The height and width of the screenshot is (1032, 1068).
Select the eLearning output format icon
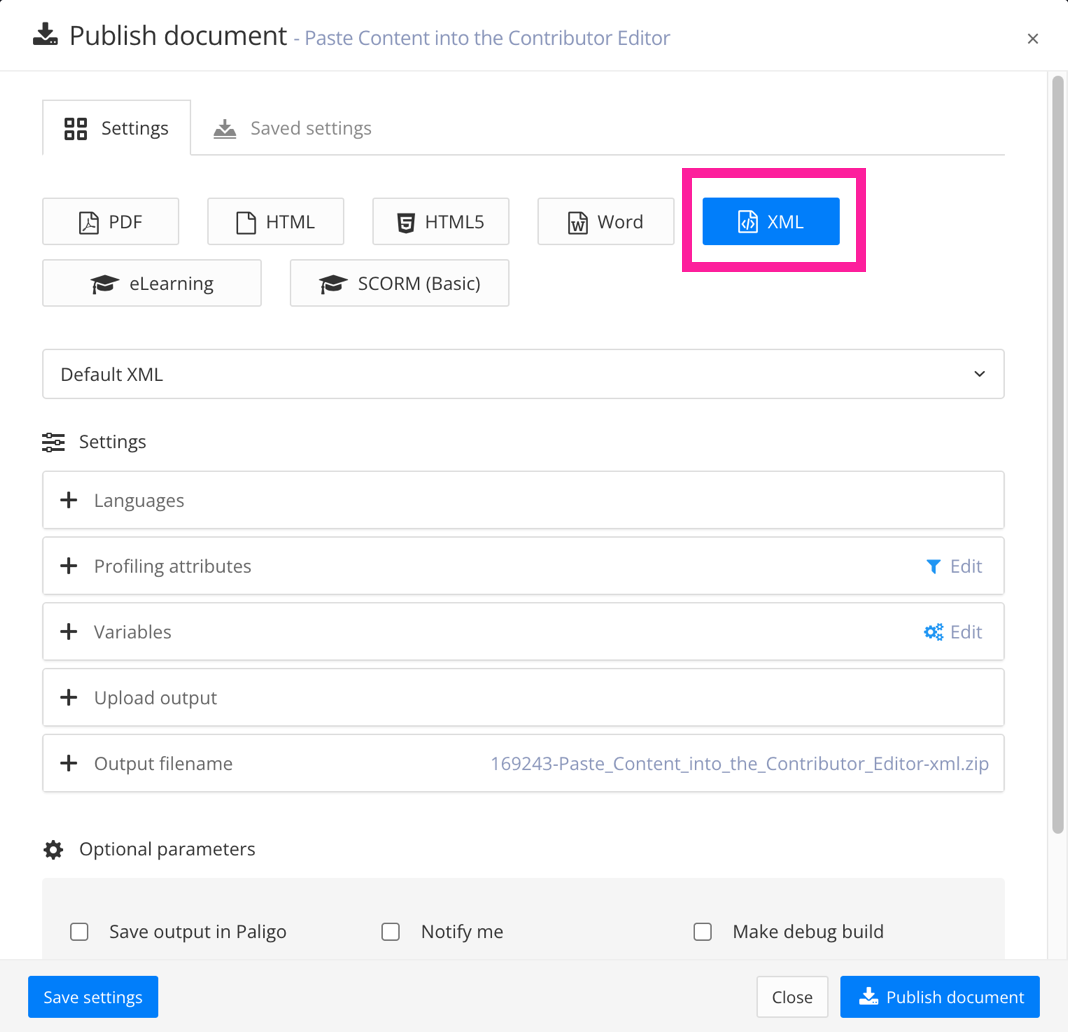151,283
